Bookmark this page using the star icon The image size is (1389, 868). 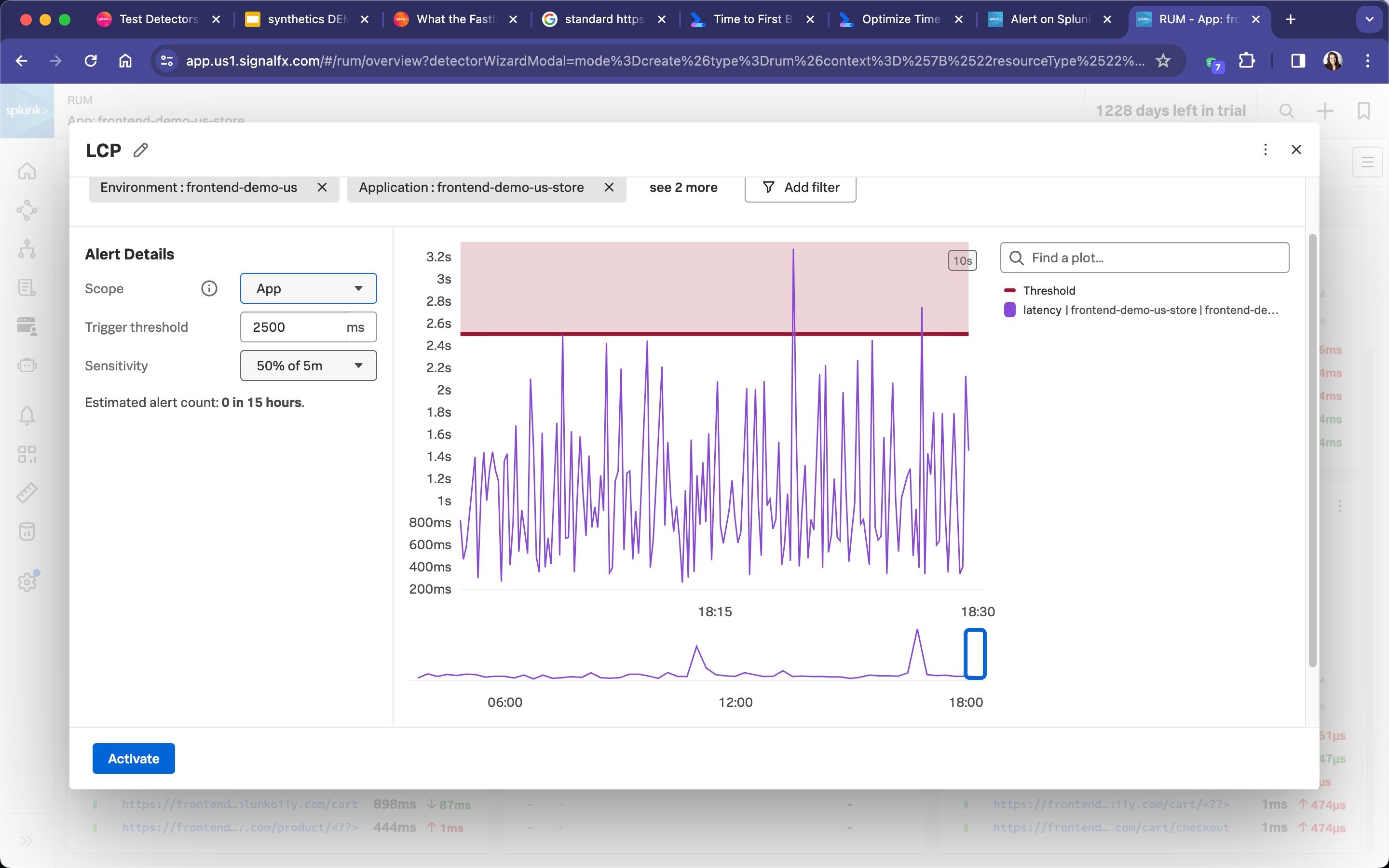tap(1163, 60)
